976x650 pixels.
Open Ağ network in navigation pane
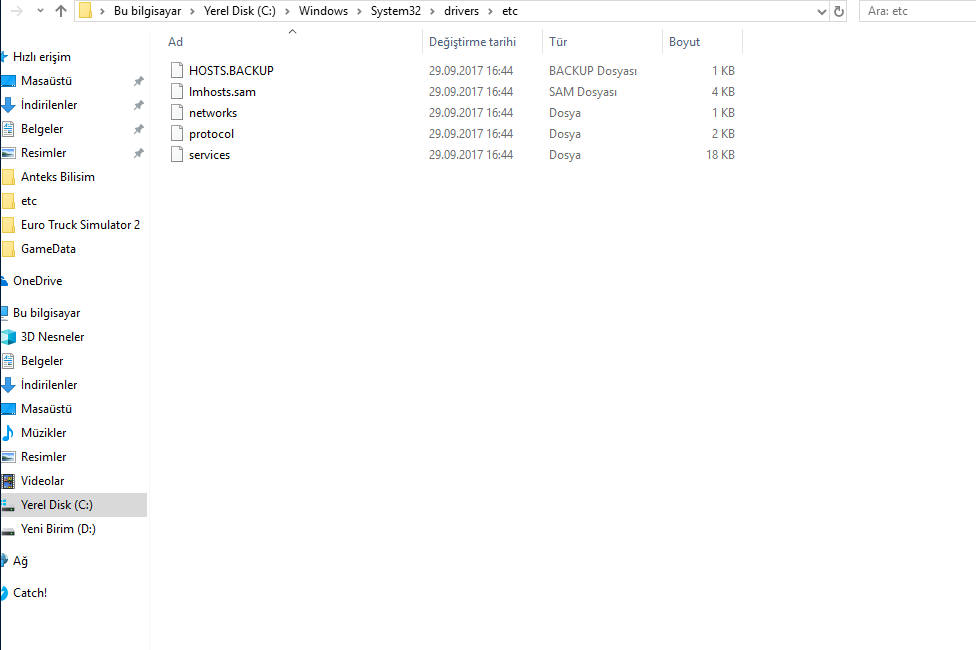20,561
